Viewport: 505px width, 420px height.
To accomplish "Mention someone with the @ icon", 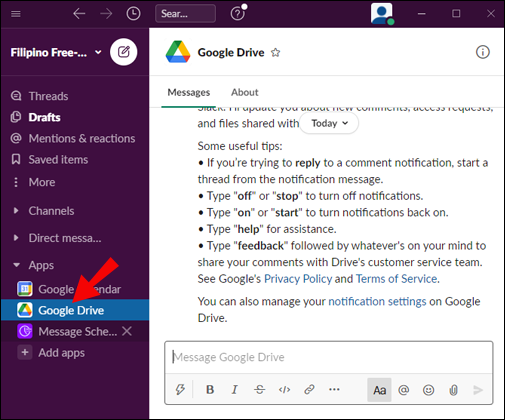I will (x=403, y=390).
